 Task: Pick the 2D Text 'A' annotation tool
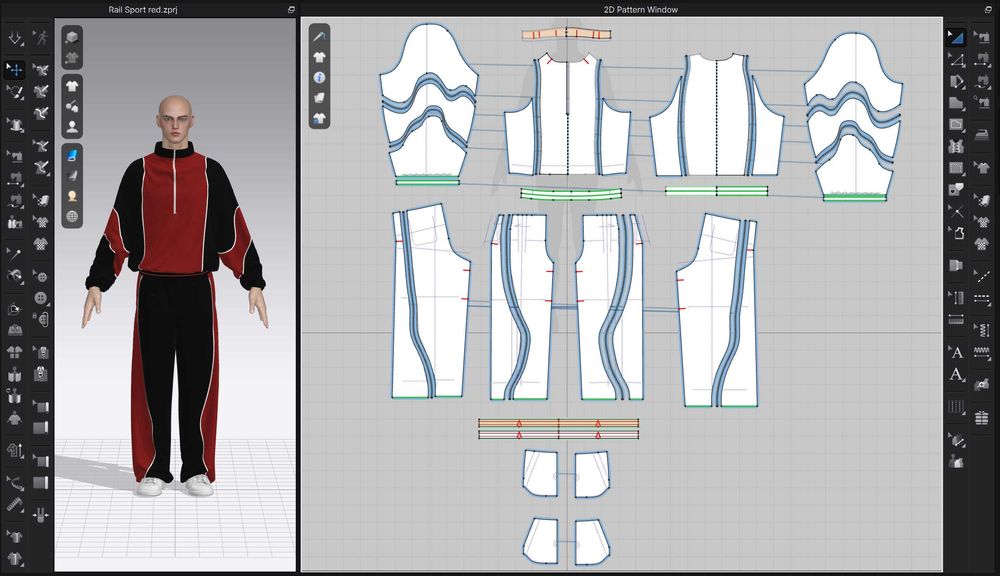pos(956,351)
